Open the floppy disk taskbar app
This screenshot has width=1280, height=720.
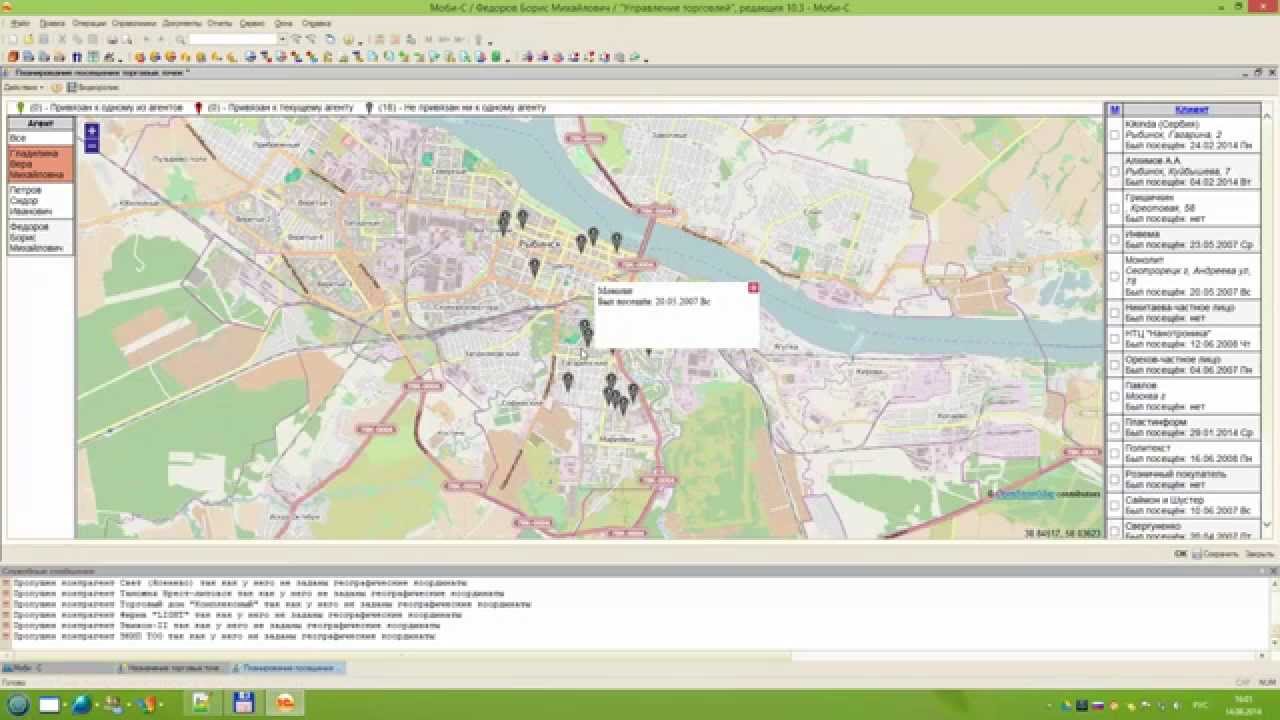pyautogui.click(x=243, y=704)
